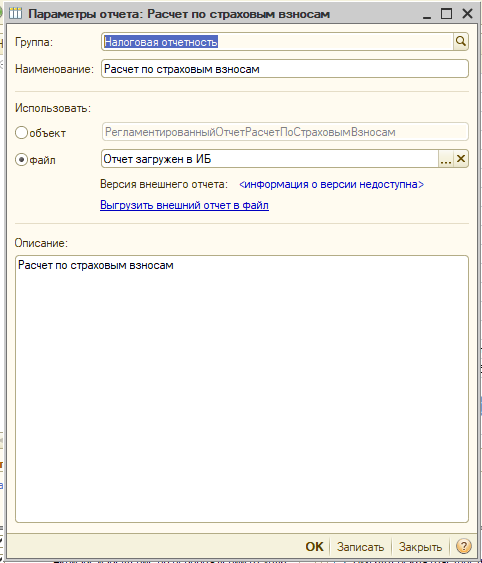Click the Выгрузить внешний отчет в файл link

pyautogui.click(x=184, y=205)
